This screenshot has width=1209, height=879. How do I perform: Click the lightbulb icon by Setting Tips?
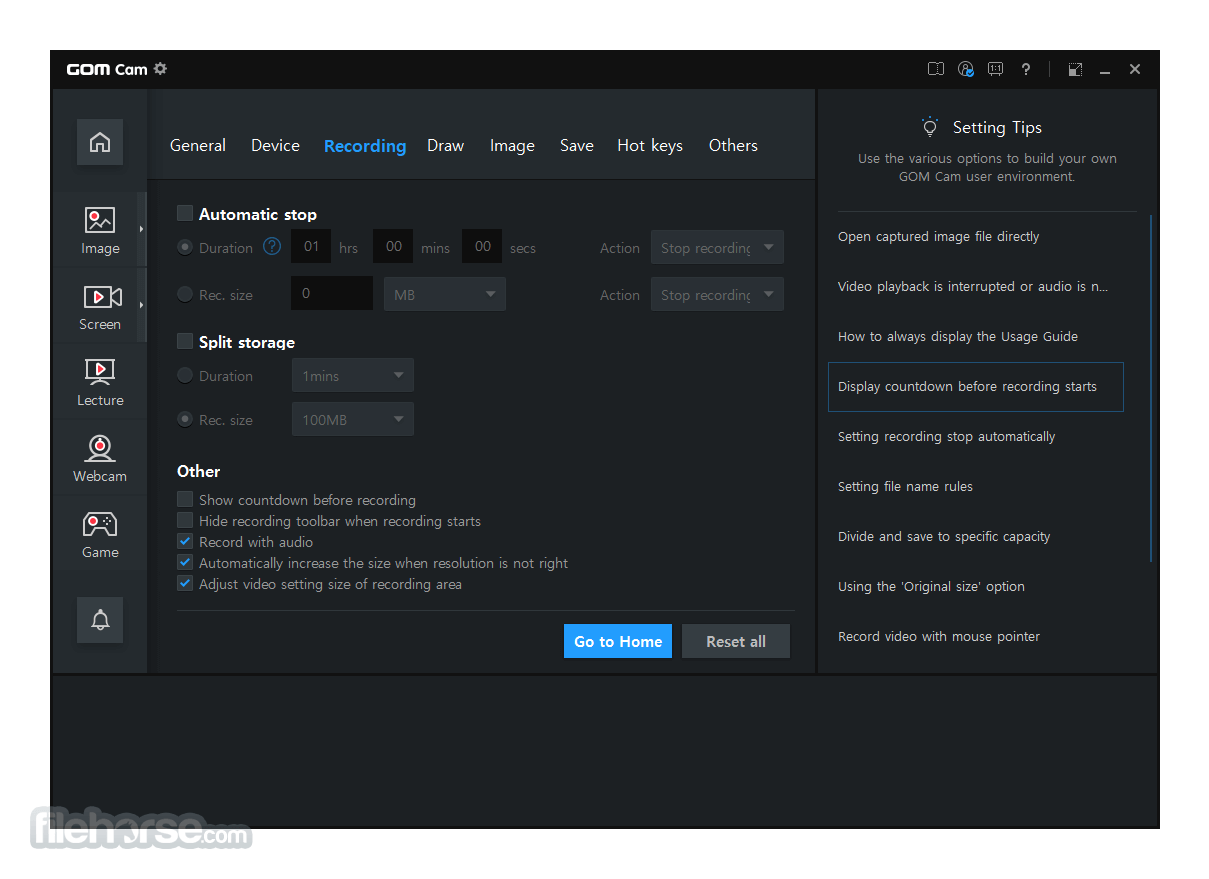930,127
